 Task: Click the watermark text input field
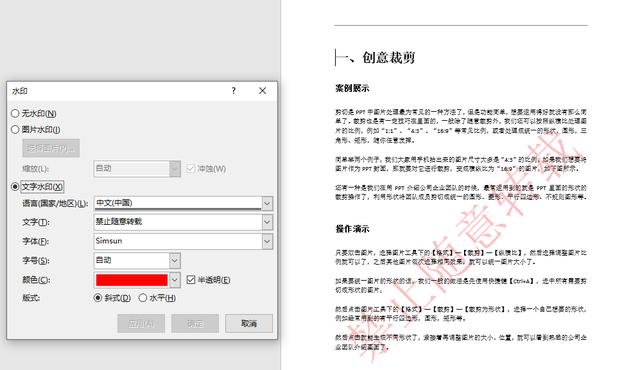point(178,222)
